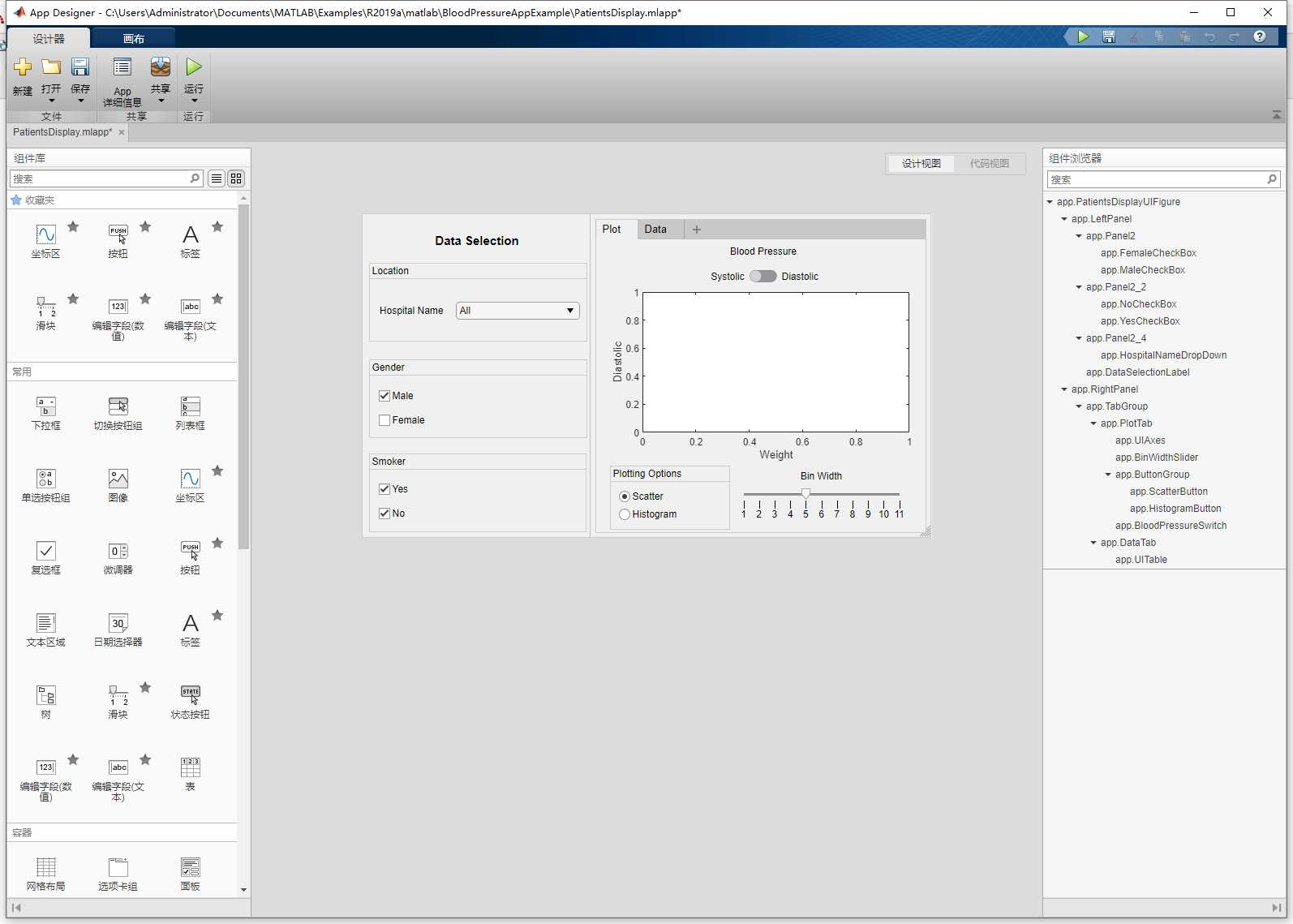Click the small run icon in the quick access bar
The width and height of the screenshot is (1293, 924).
click(x=1083, y=37)
